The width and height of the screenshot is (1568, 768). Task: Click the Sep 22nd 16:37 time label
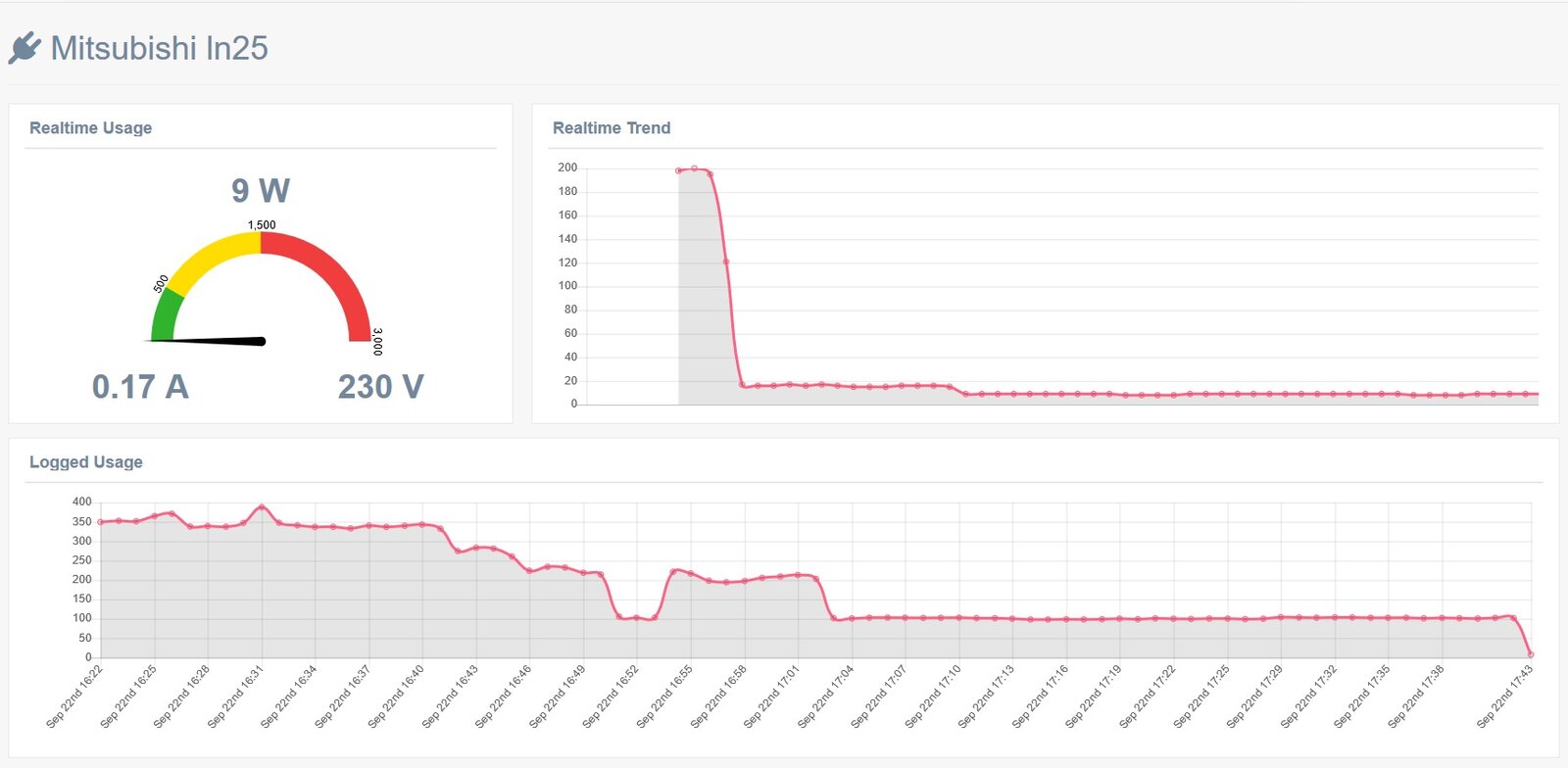[342, 696]
